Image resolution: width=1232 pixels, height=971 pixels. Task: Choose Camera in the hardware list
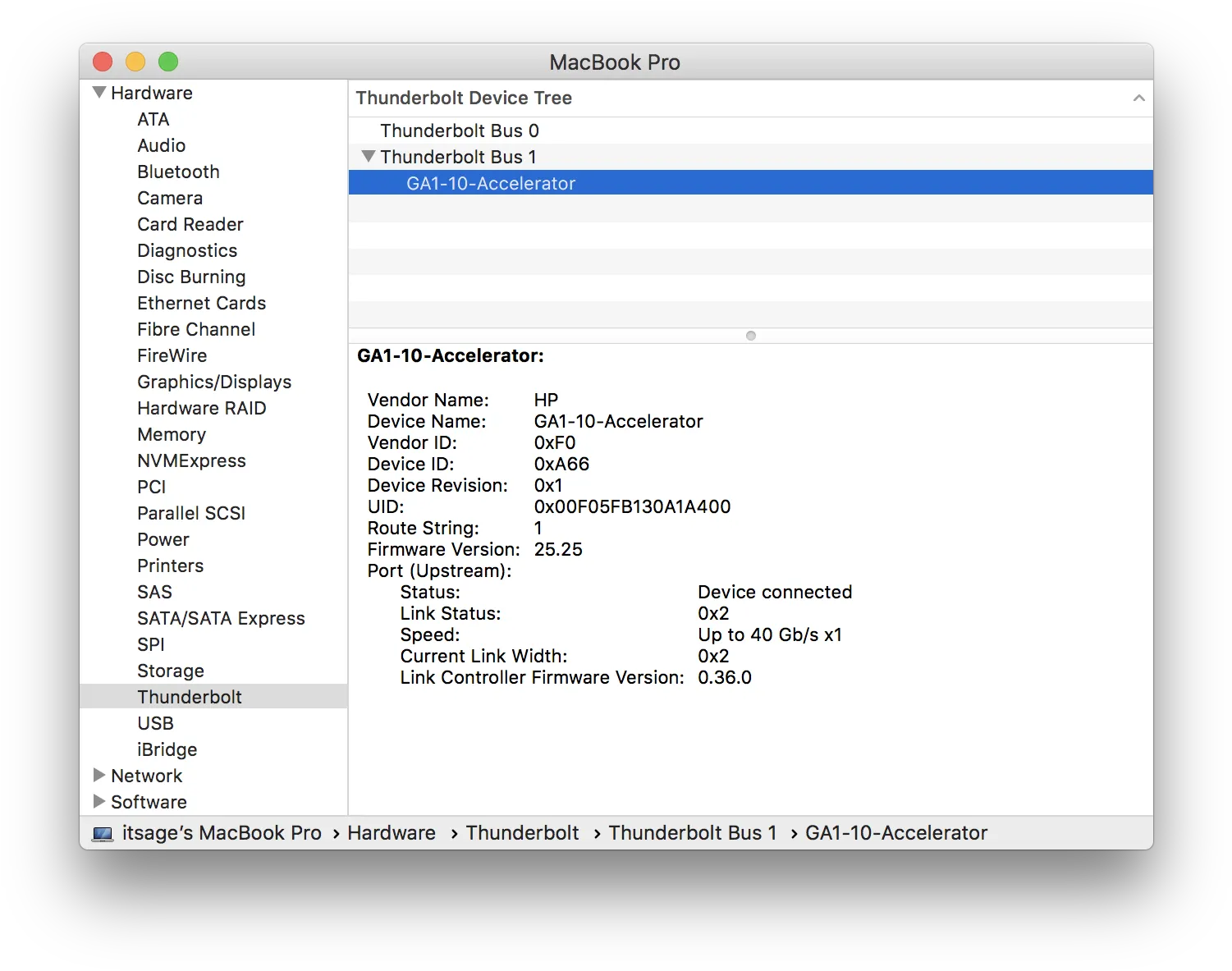pos(170,198)
